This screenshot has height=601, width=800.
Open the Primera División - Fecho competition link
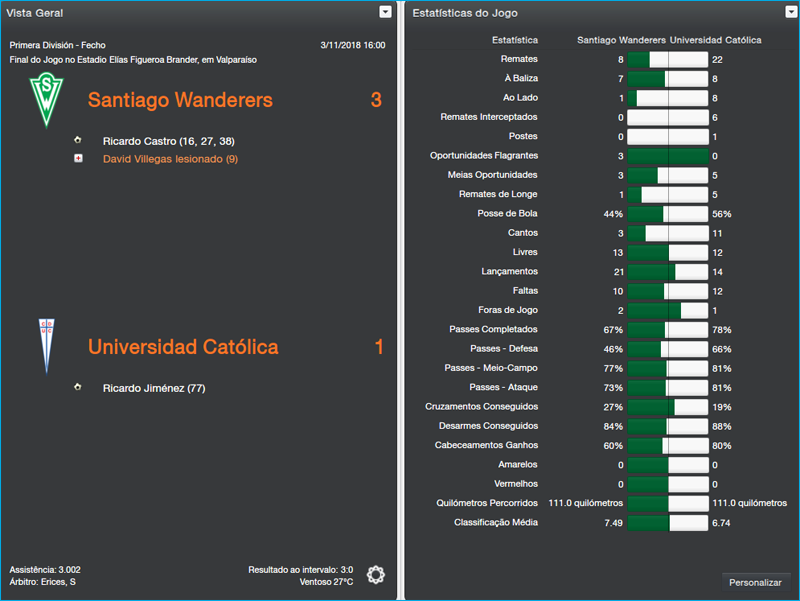(x=56, y=44)
